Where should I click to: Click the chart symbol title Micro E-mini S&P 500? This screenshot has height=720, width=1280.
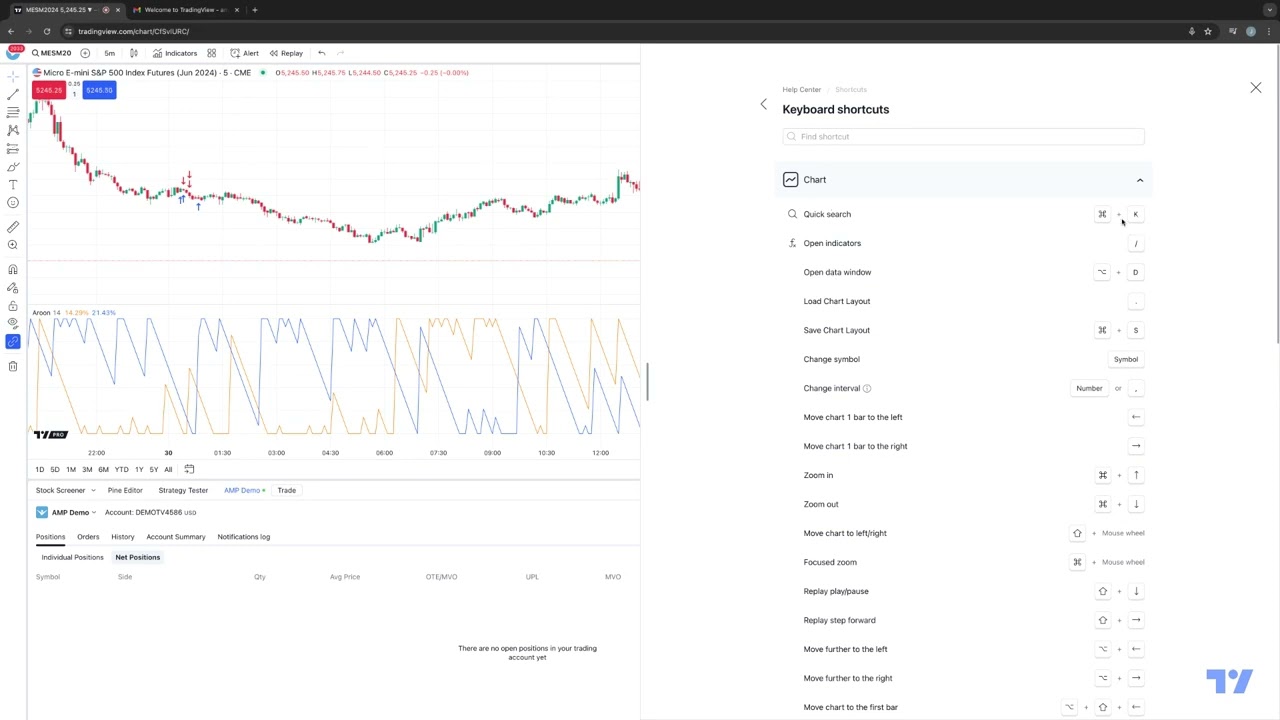(147, 72)
